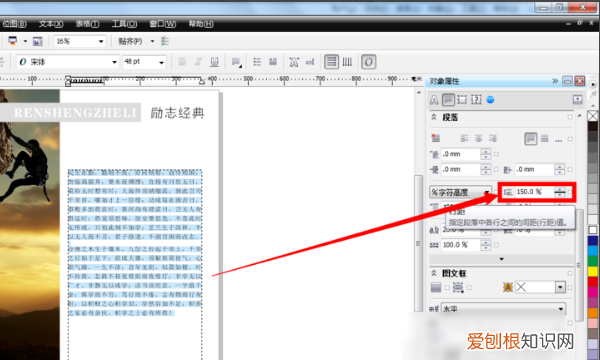Toggle checkbox at alignment row end

570,139
